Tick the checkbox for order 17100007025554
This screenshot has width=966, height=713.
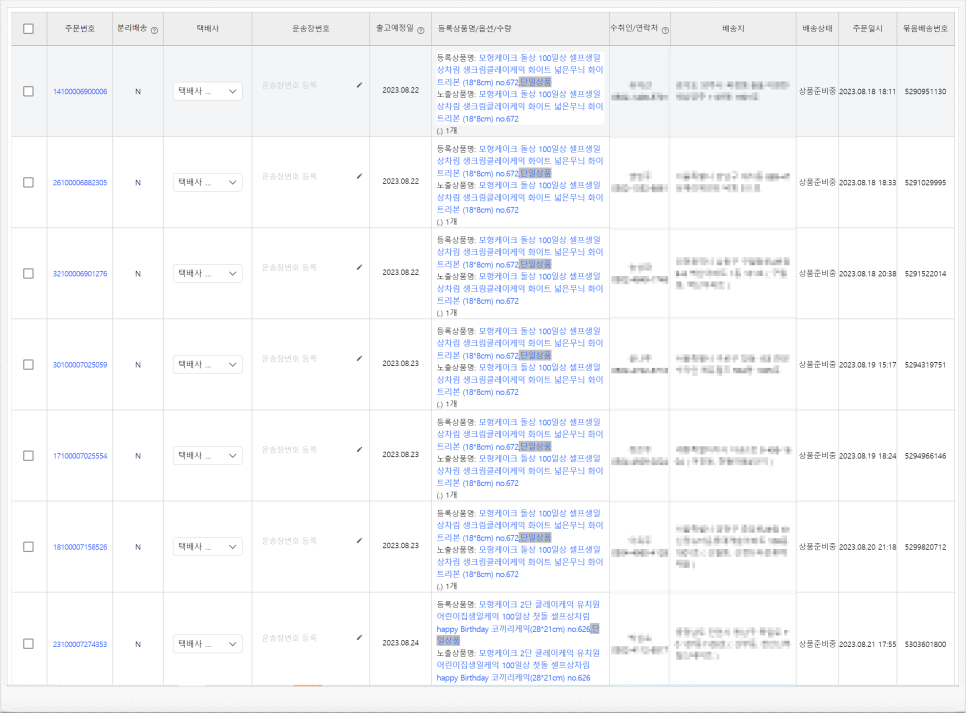28,456
